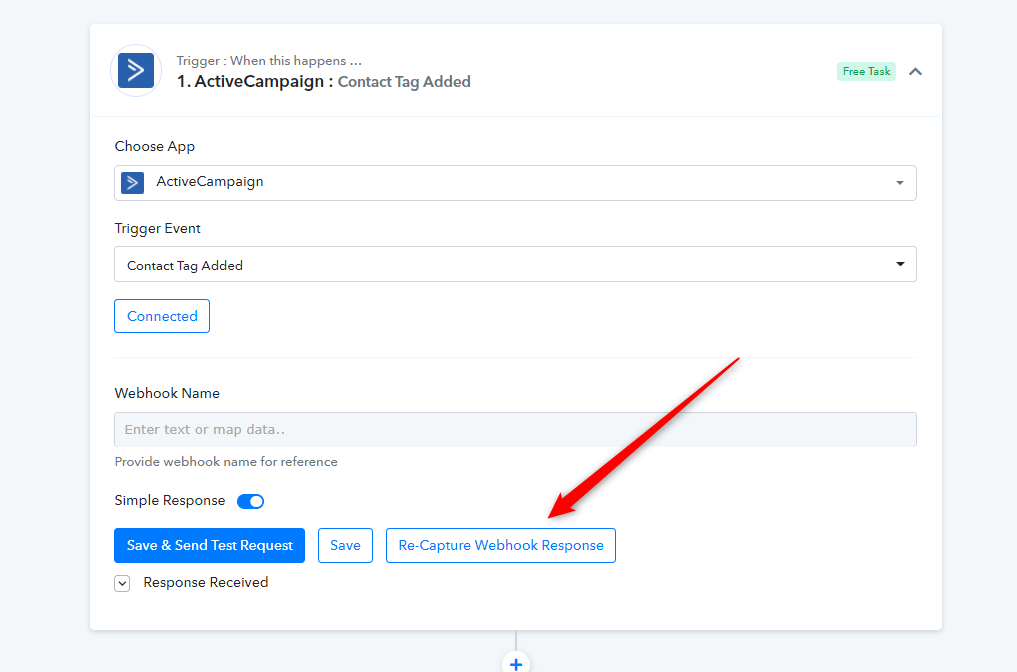Click the 'Trigger : When this happens ...' text
This screenshot has height=672, width=1017.
tap(269, 60)
